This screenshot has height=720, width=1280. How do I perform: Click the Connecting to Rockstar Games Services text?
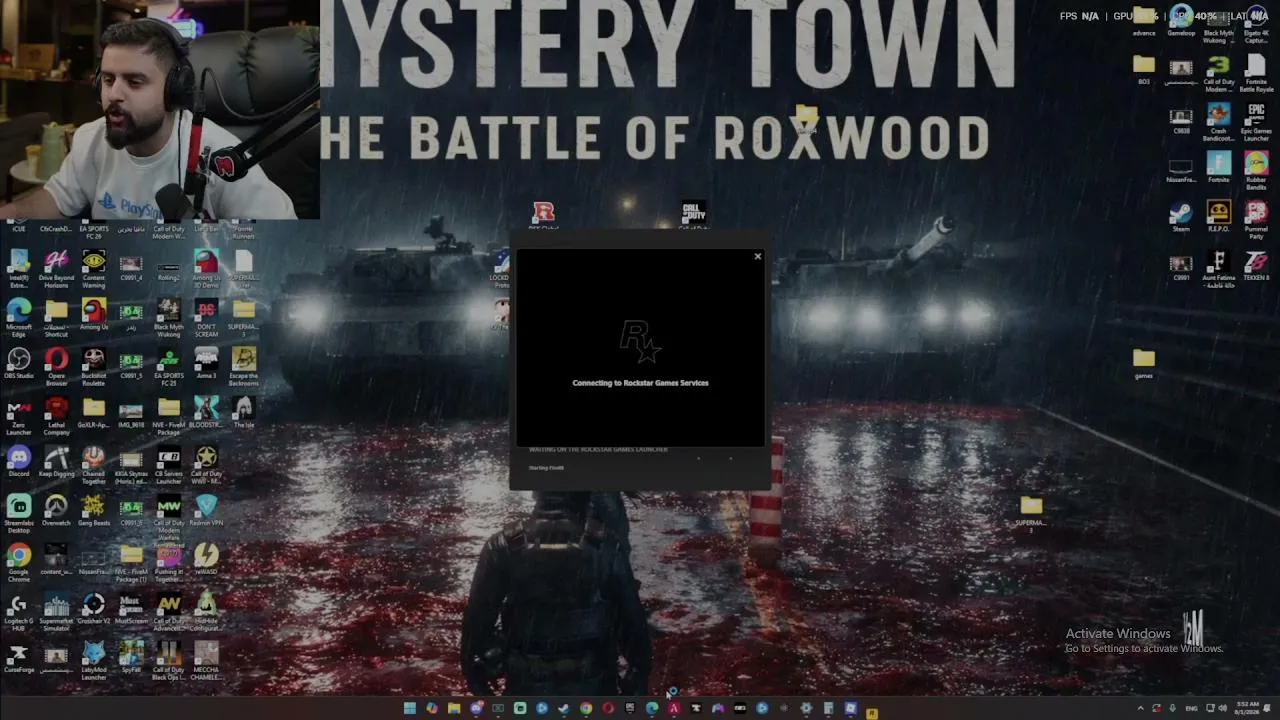tap(640, 383)
